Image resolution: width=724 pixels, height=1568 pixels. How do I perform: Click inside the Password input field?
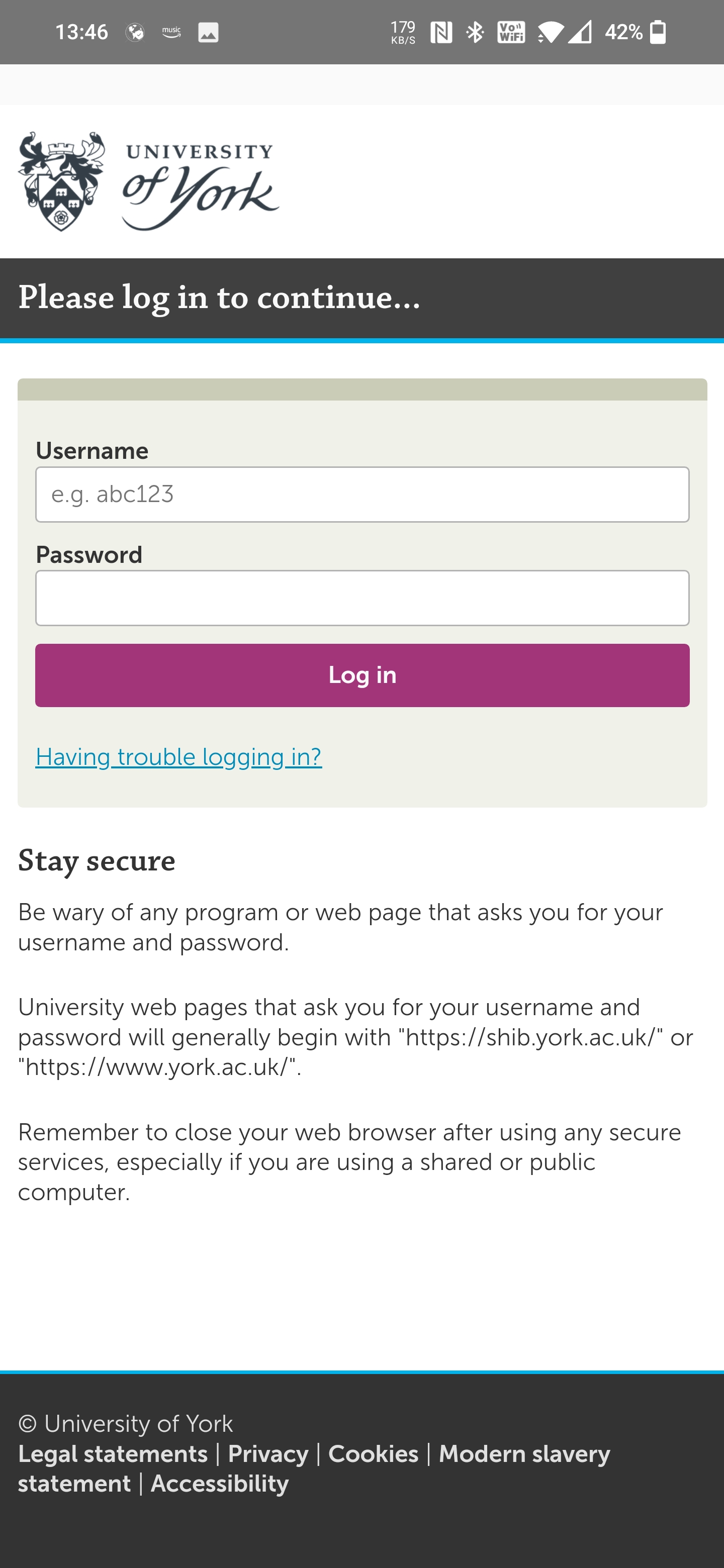(363, 598)
